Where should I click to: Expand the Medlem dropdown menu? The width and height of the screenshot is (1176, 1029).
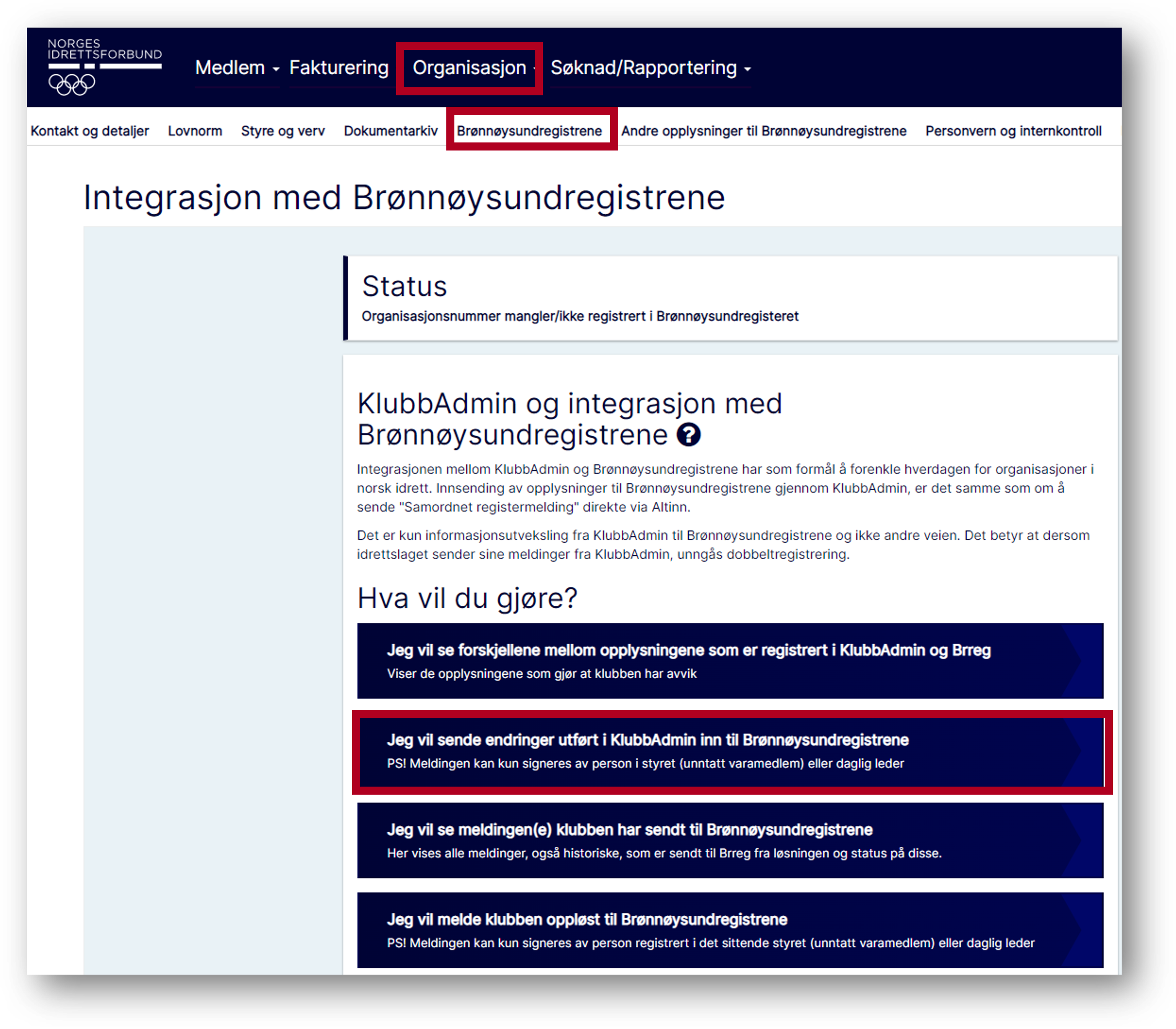(237, 68)
